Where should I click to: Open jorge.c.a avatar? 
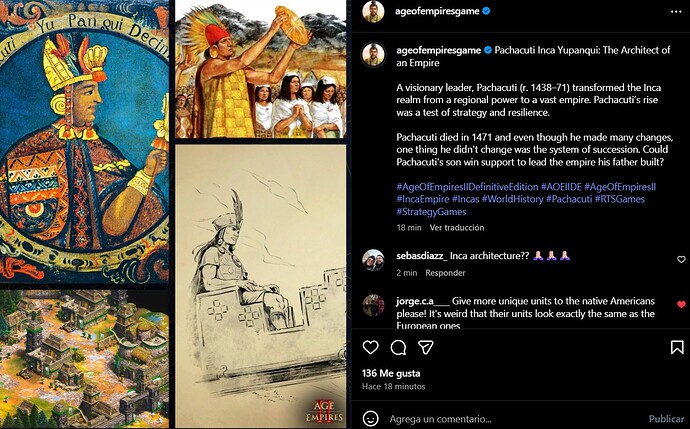pyautogui.click(x=373, y=305)
